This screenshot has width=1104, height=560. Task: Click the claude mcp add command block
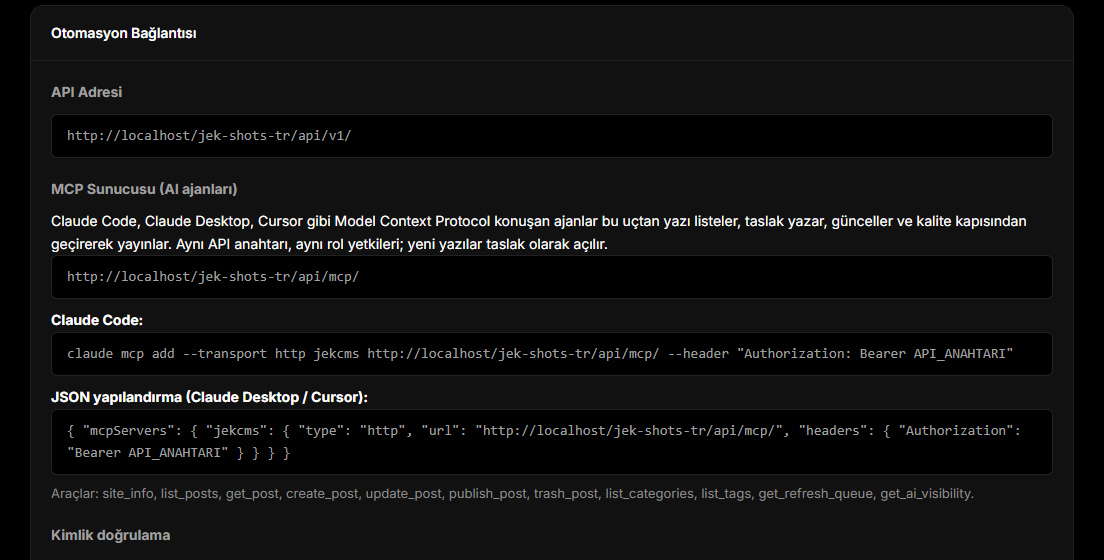coord(551,354)
